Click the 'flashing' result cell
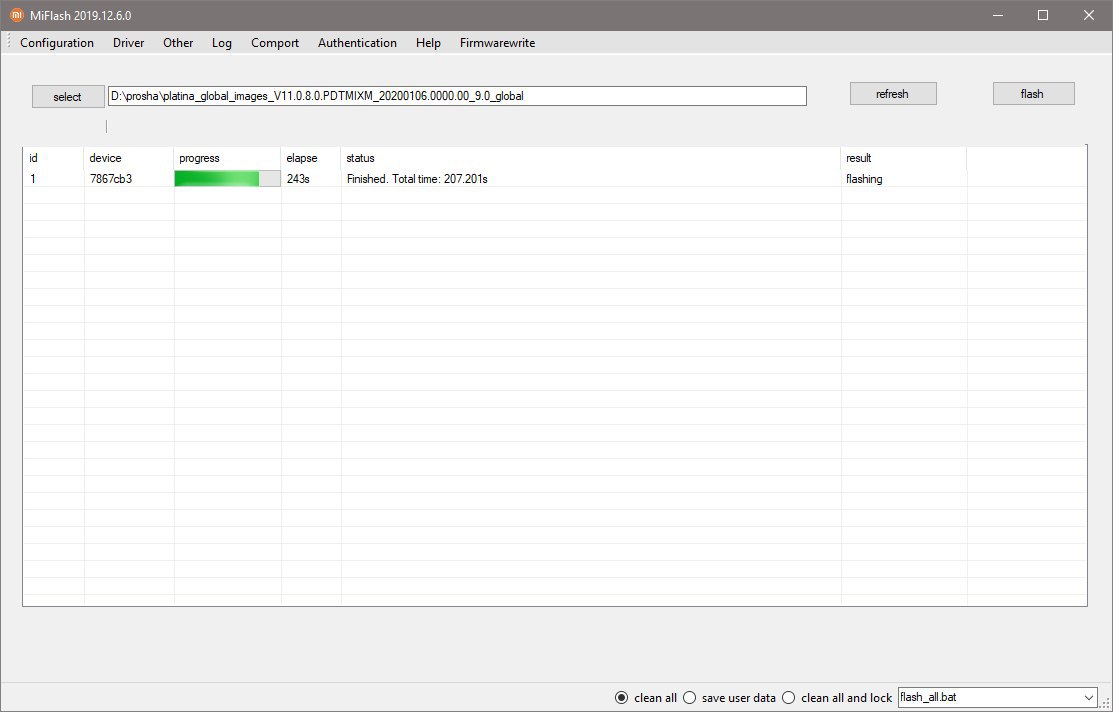The image size is (1113, 712). (864, 179)
